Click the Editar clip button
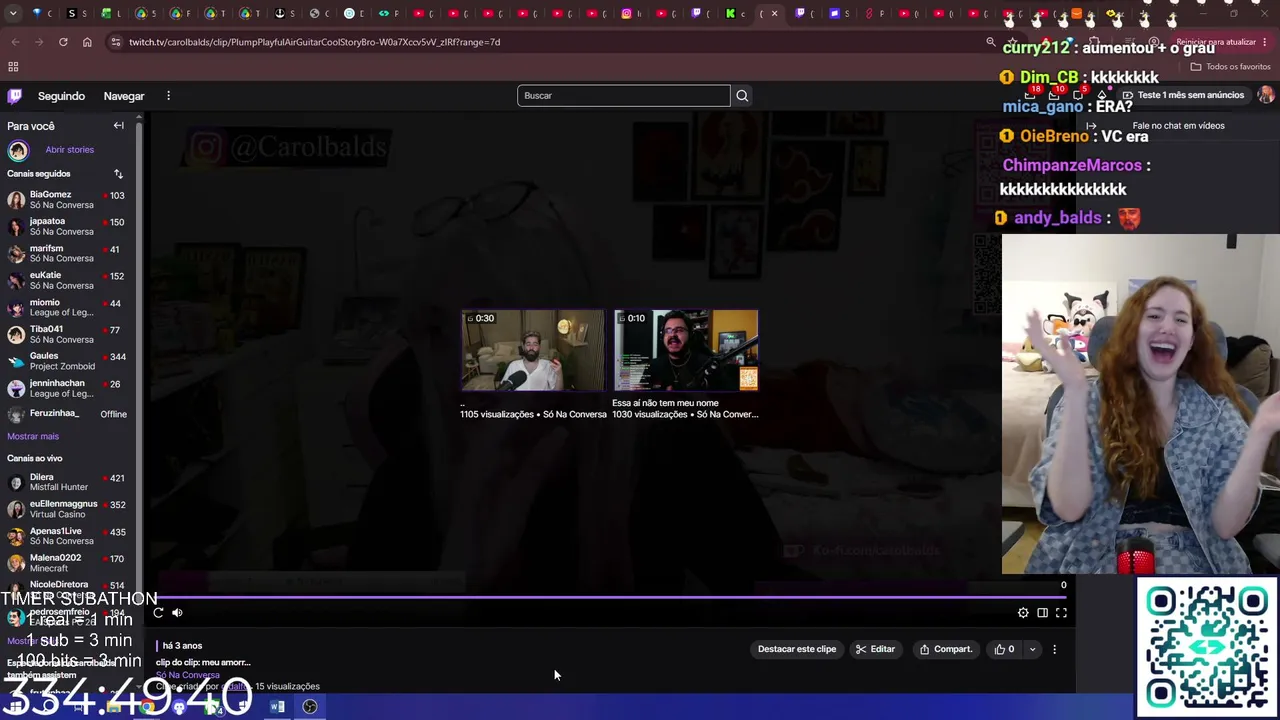 click(x=875, y=649)
